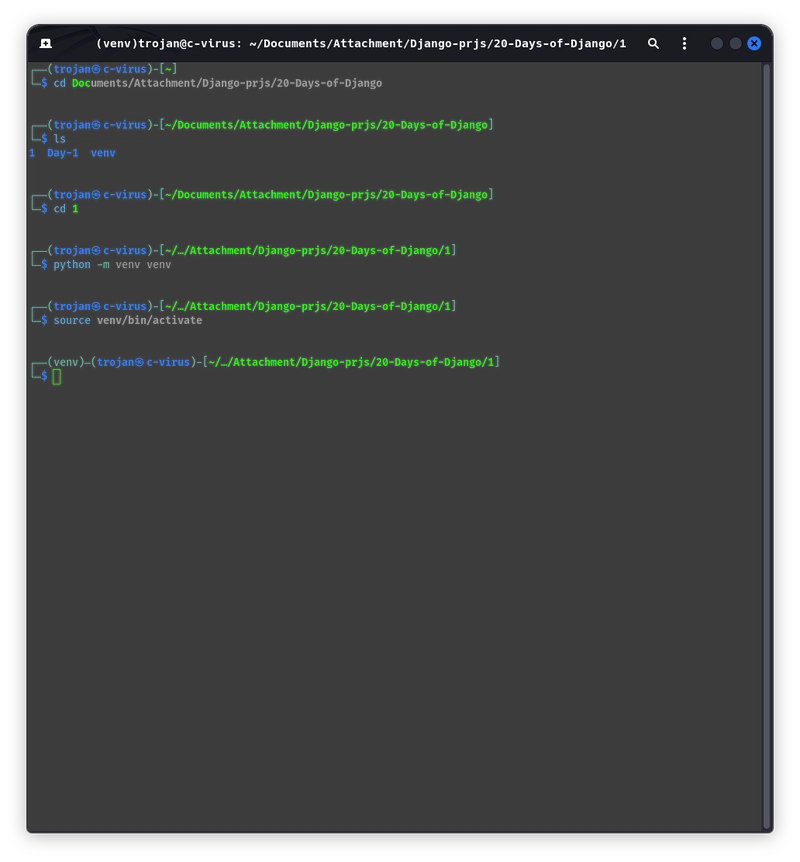Open a new tab with the top-left icon

(x=46, y=43)
